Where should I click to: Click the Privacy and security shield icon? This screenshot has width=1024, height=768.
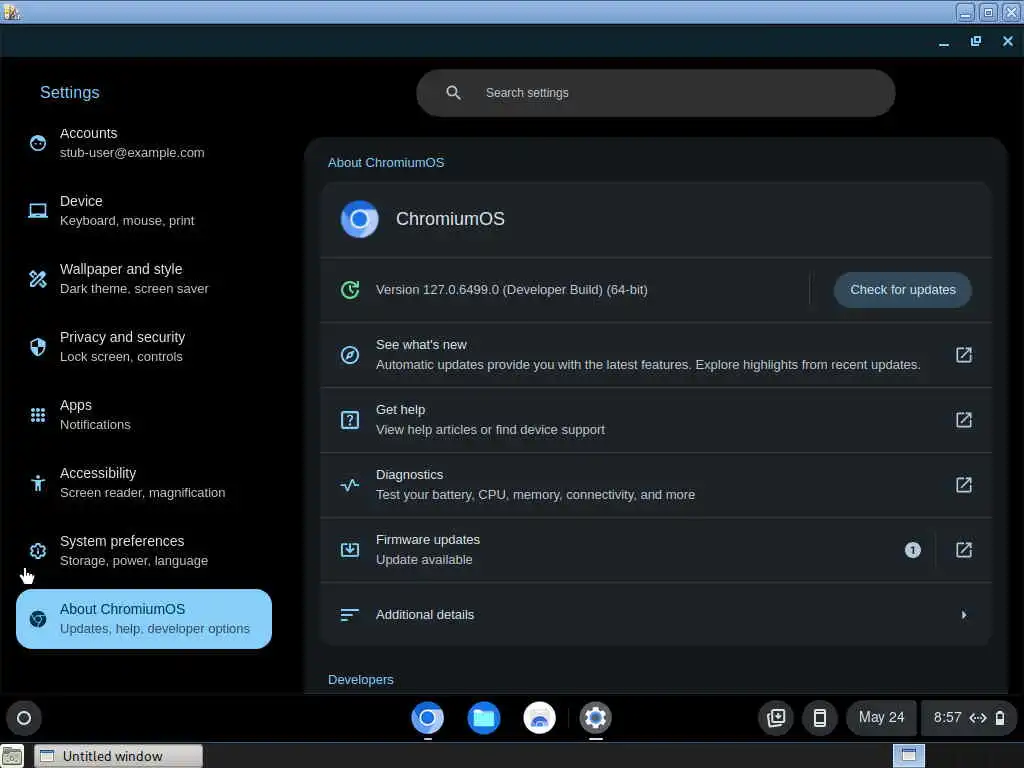38,347
